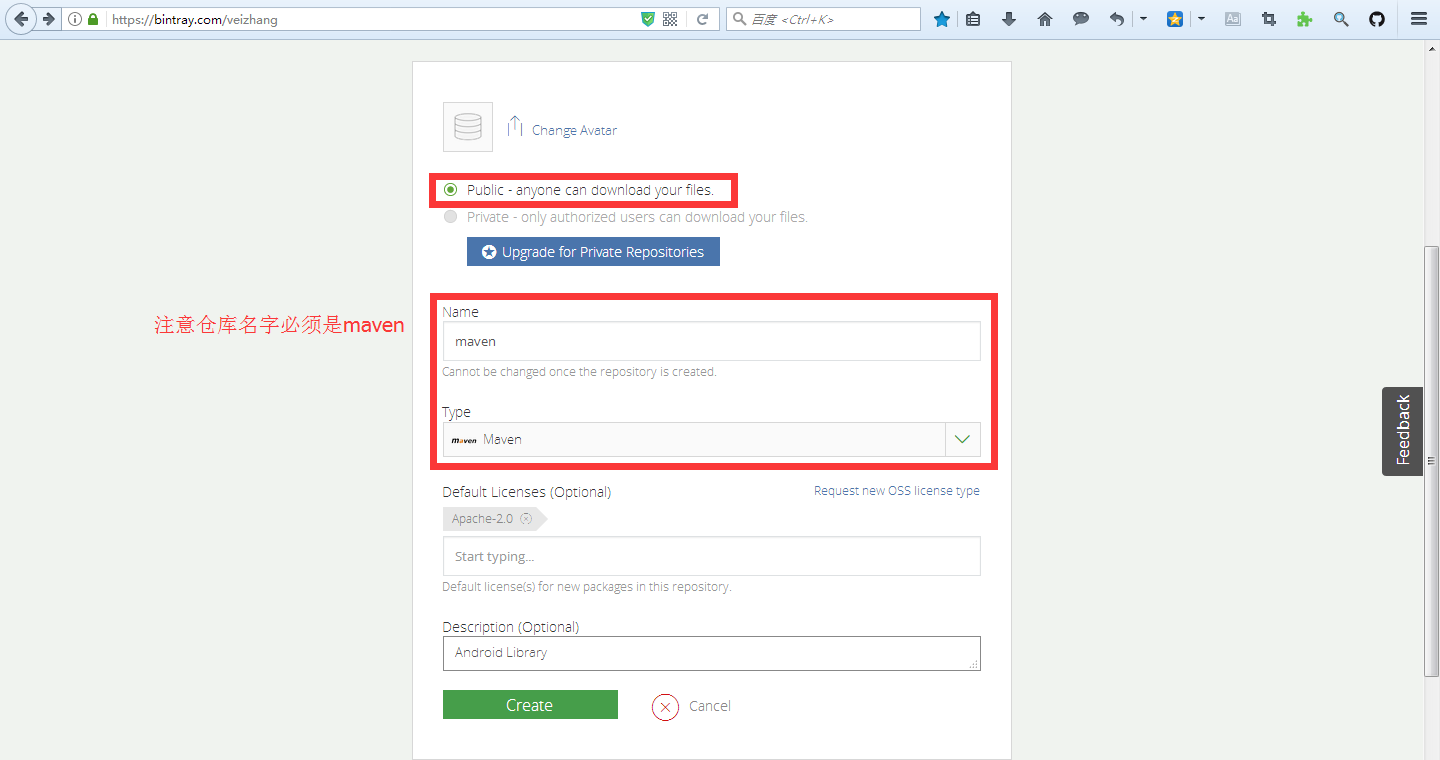Click the Change Avatar link
The image size is (1440, 760).
pos(574,130)
